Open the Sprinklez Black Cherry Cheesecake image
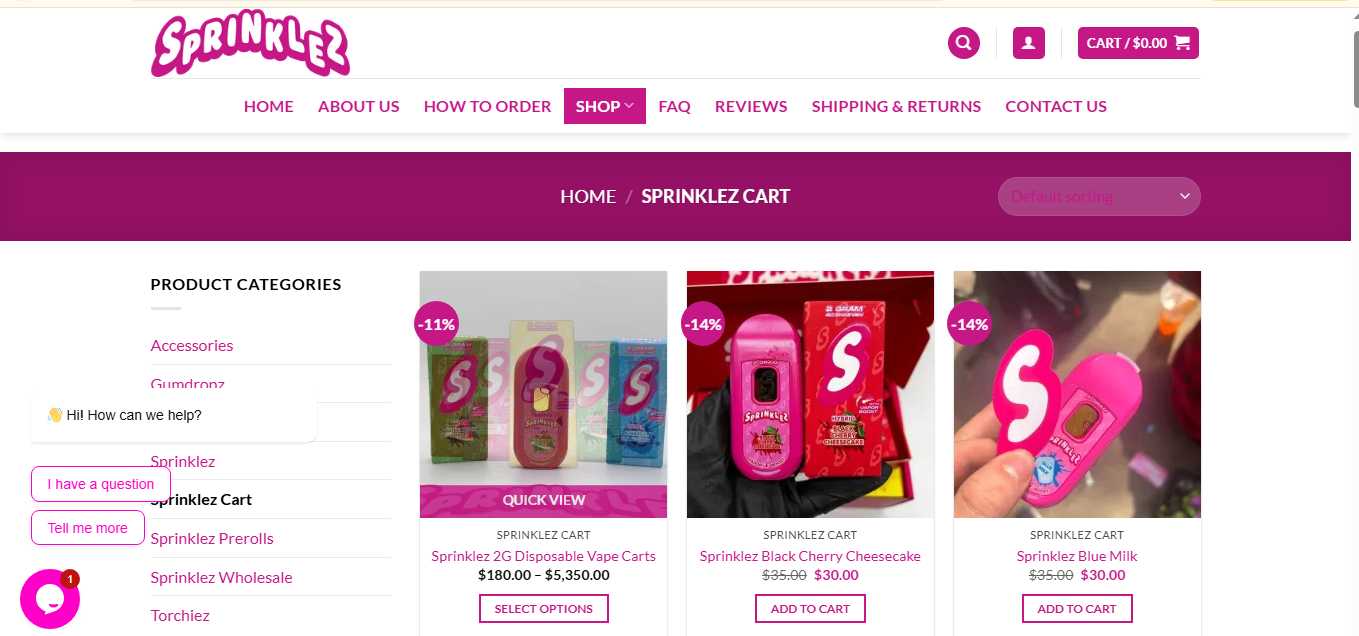Viewport: 1359px width, 636px height. (x=810, y=394)
